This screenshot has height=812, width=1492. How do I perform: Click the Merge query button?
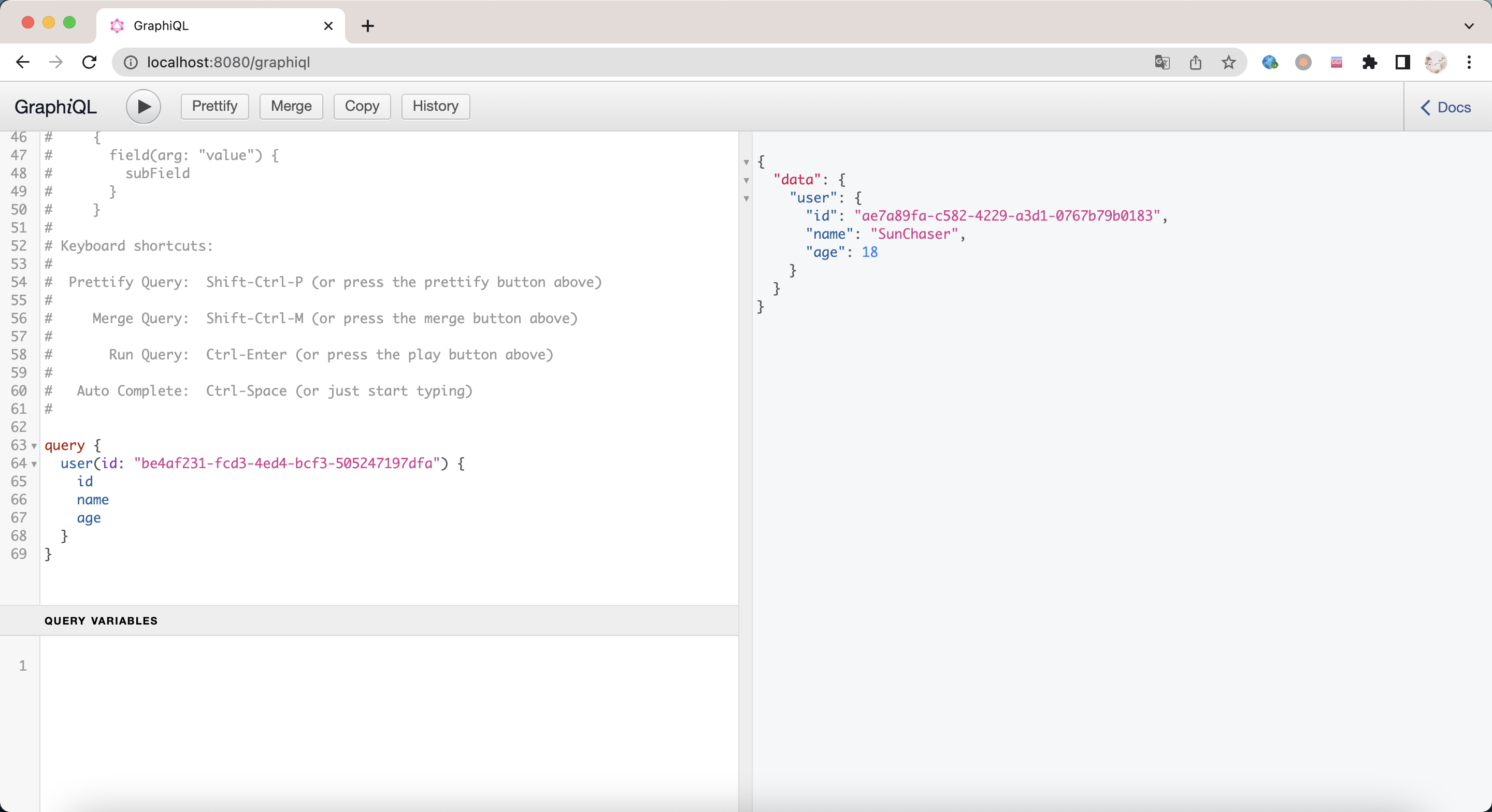(x=290, y=105)
